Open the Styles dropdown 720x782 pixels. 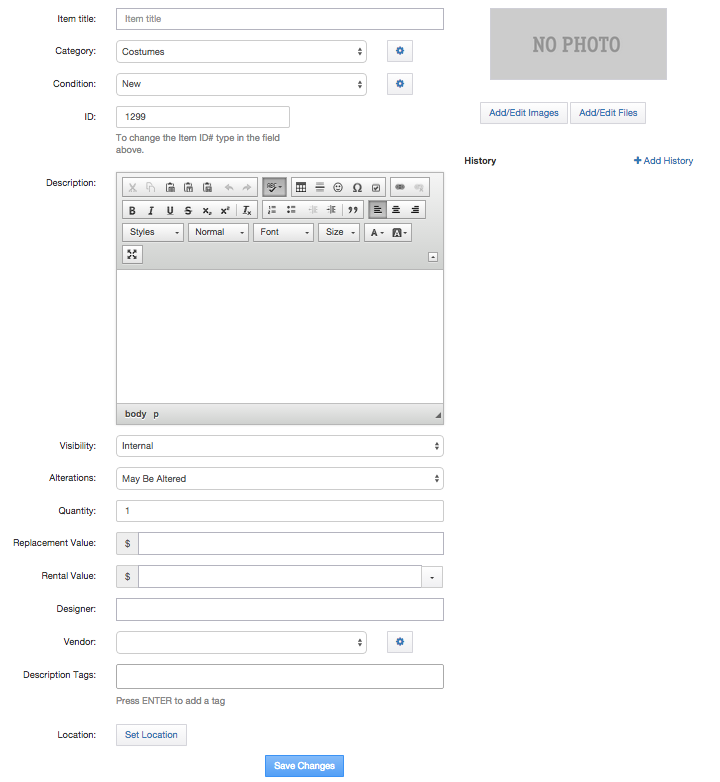pos(153,232)
